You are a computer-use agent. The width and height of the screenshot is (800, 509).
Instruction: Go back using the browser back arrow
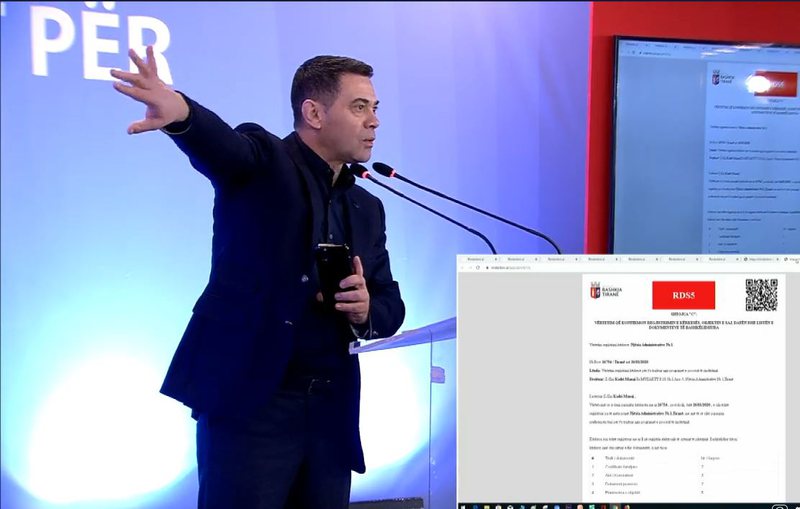pyautogui.click(x=463, y=268)
